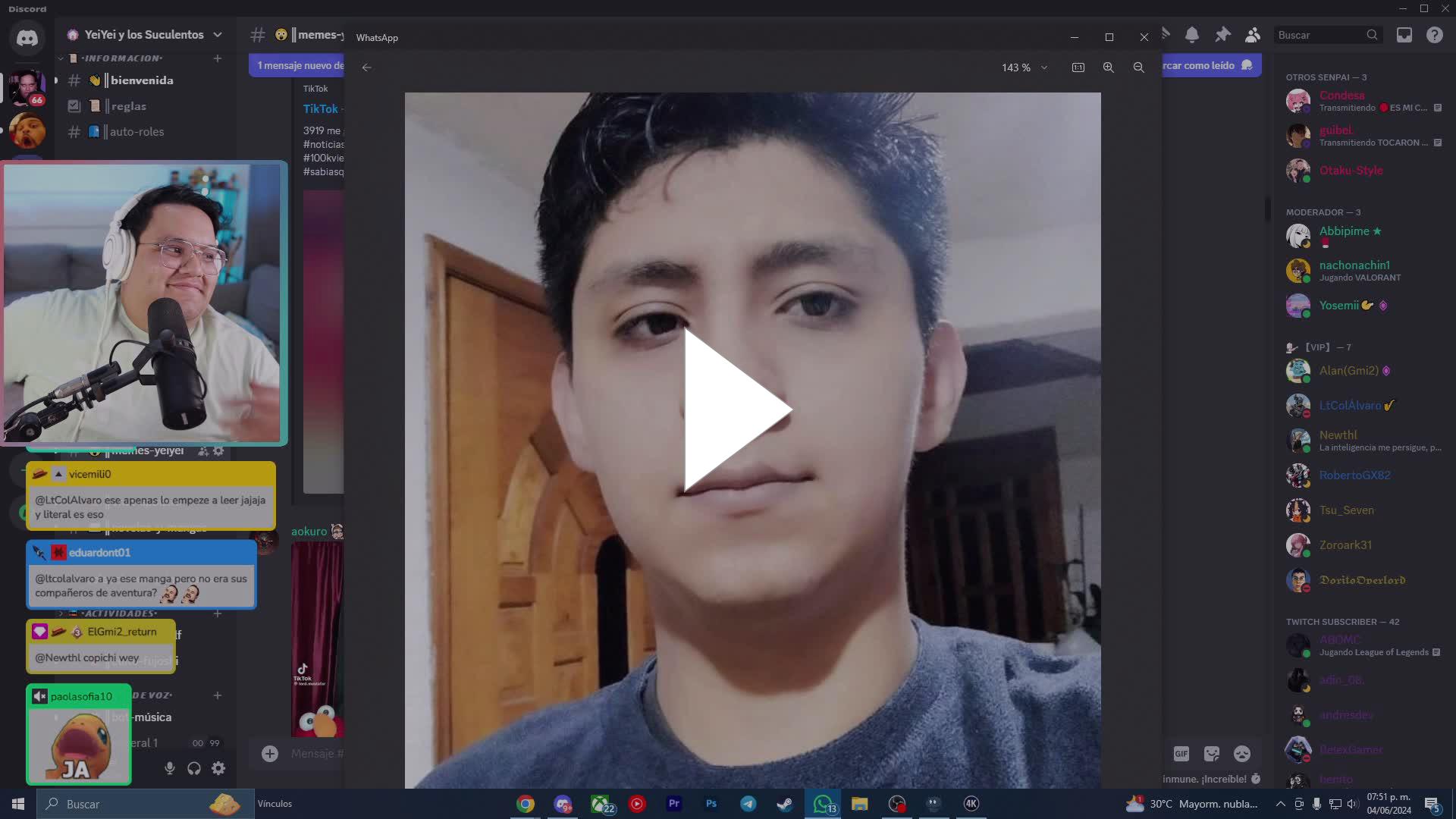This screenshot has height=819, width=1456.
Task: Select the fit-to-original-size icon in WhatsApp
Action: [x=1078, y=67]
